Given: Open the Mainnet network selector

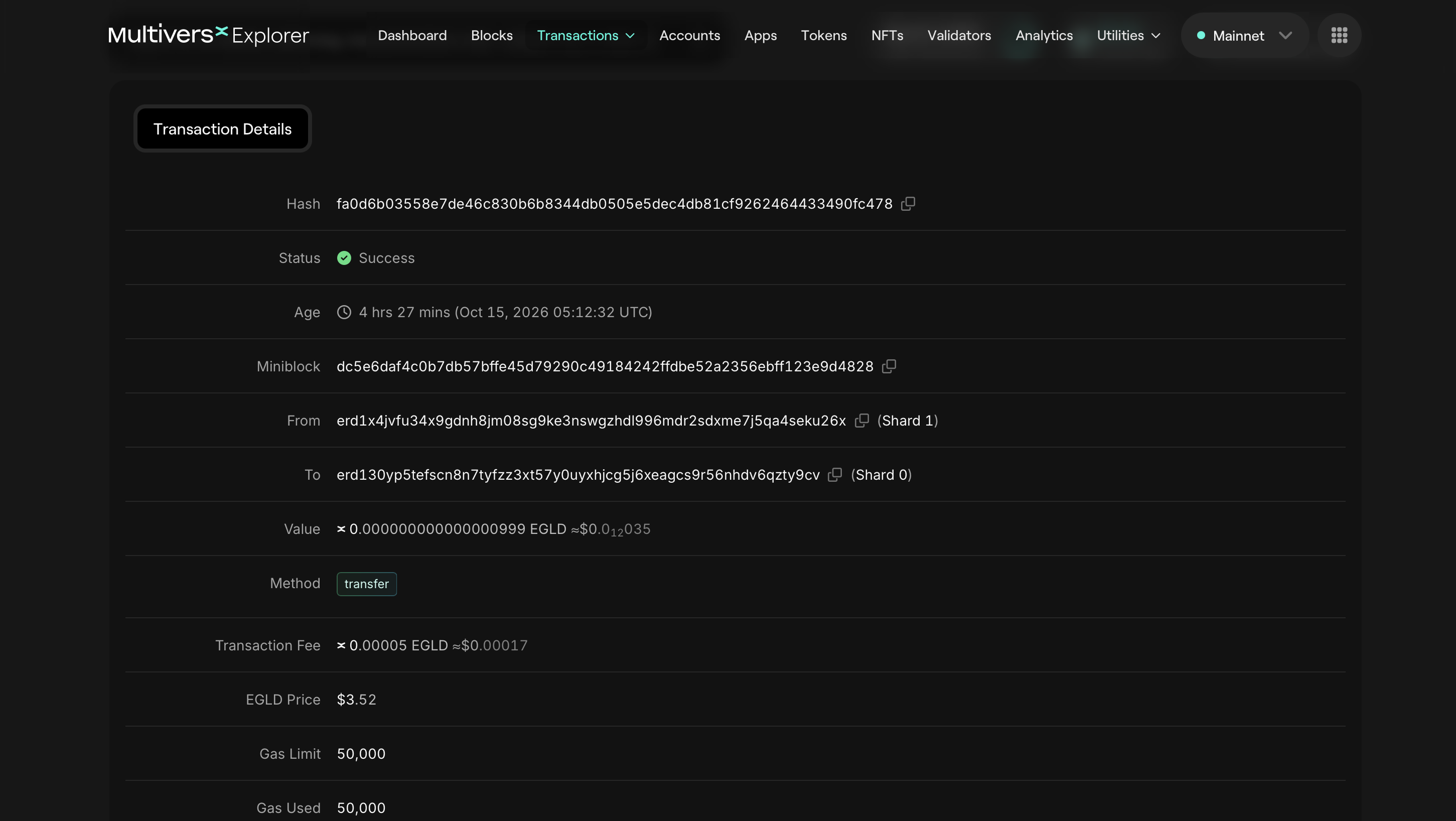Looking at the screenshot, I should click(x=1245, y=35).
